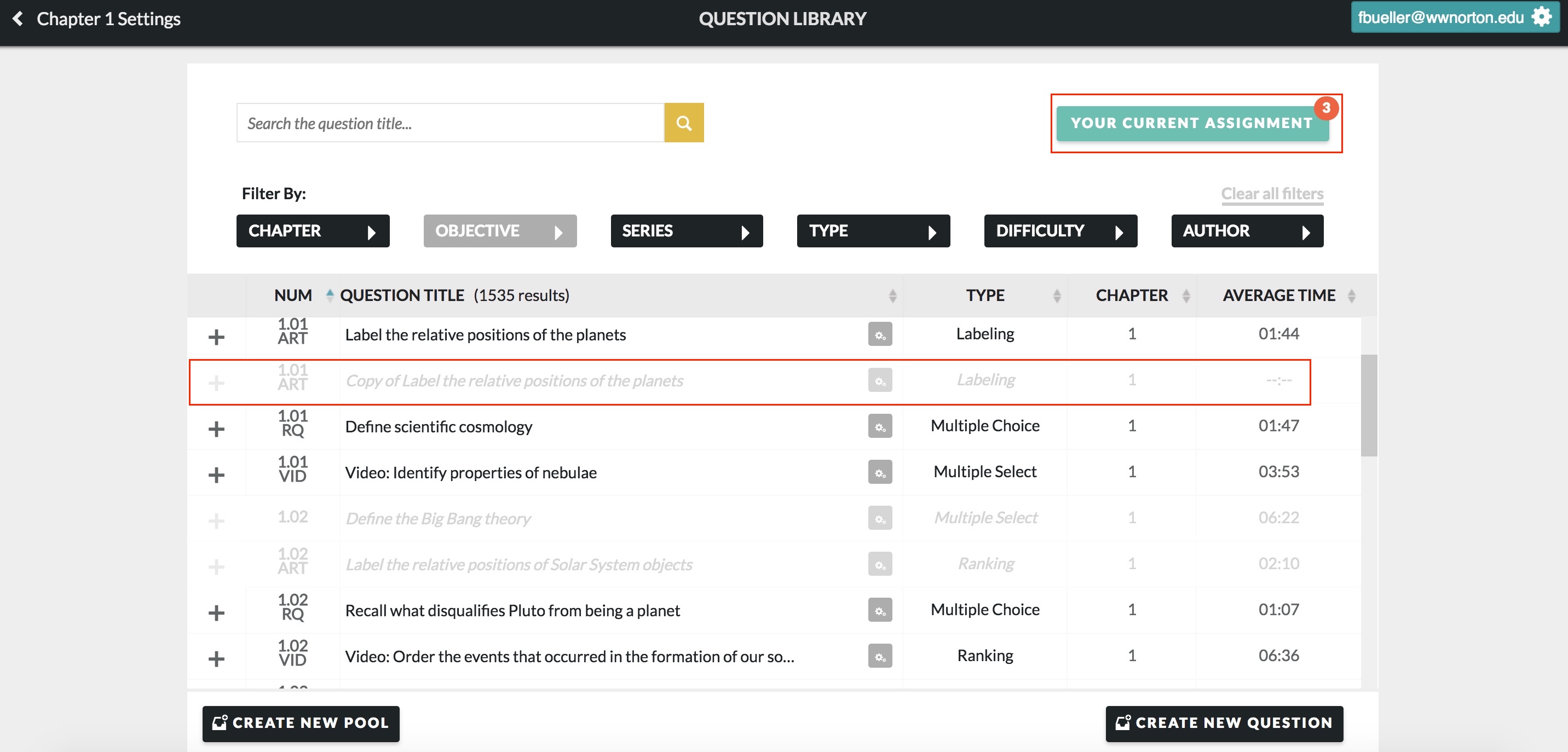1568x752 pixels.
Task: Open settings icon for 'Label the relative positions of the planets'
Action: pos(880,334)
